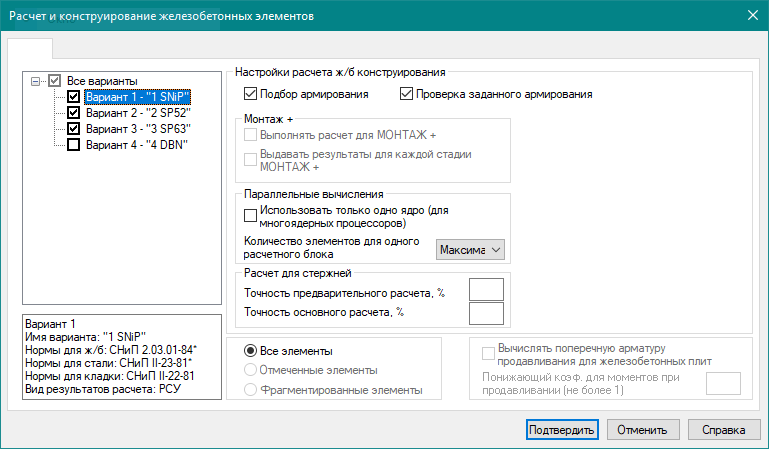Screen dimensions: 769x449
Task: Toggle 'Подбор армирования' checkbox
Action: [x=250, y=94]
